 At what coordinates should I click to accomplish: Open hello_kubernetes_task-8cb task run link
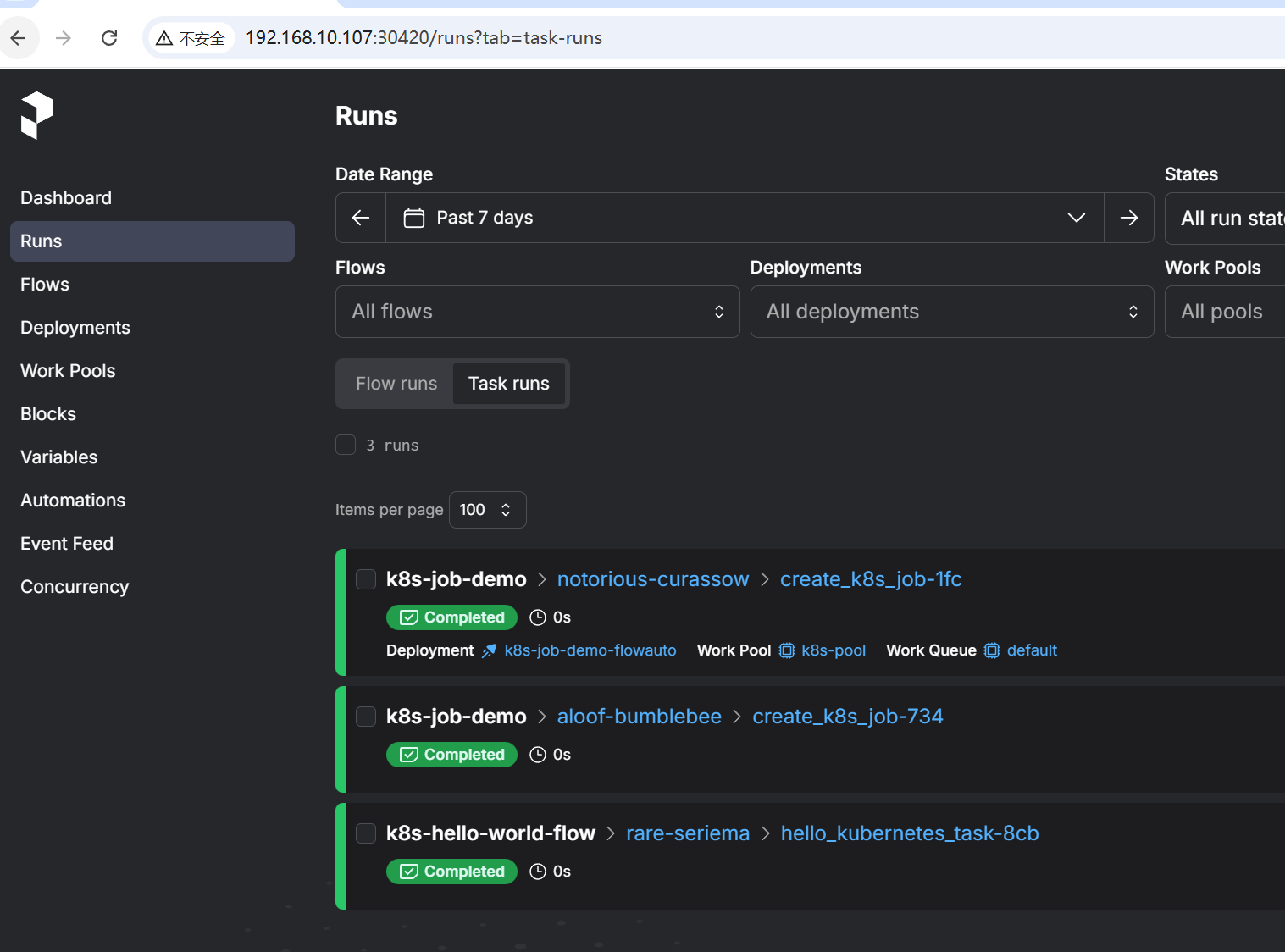pyautogui.click(x=910, y=833)
